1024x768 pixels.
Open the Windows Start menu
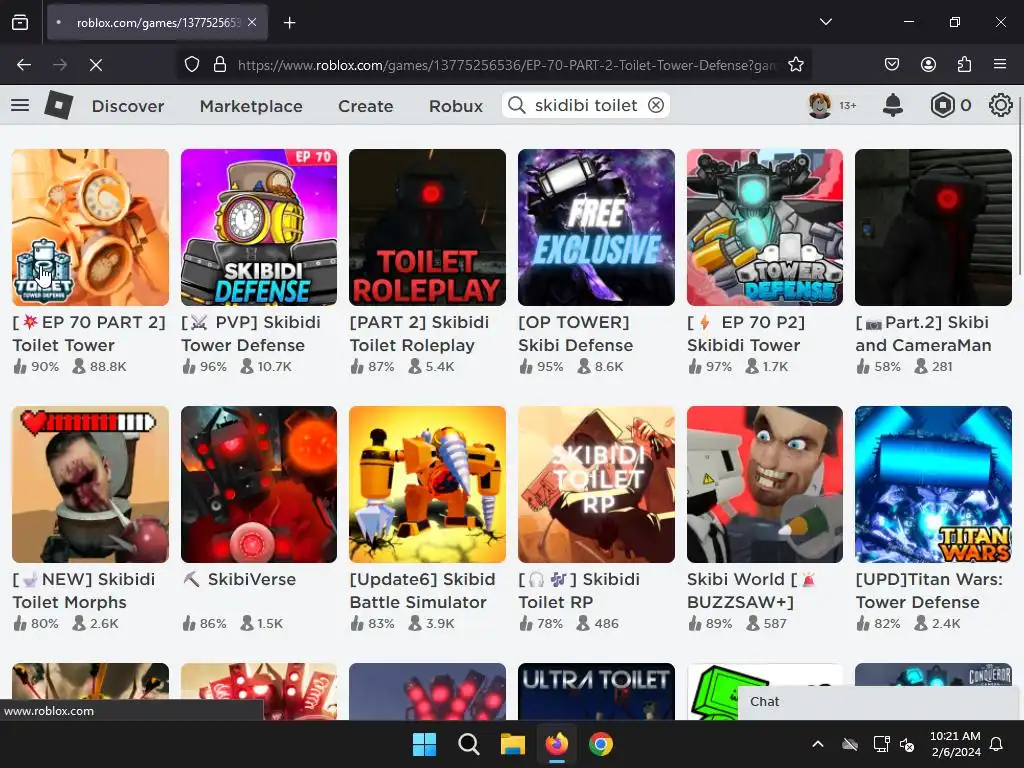[x=424, y=744]
